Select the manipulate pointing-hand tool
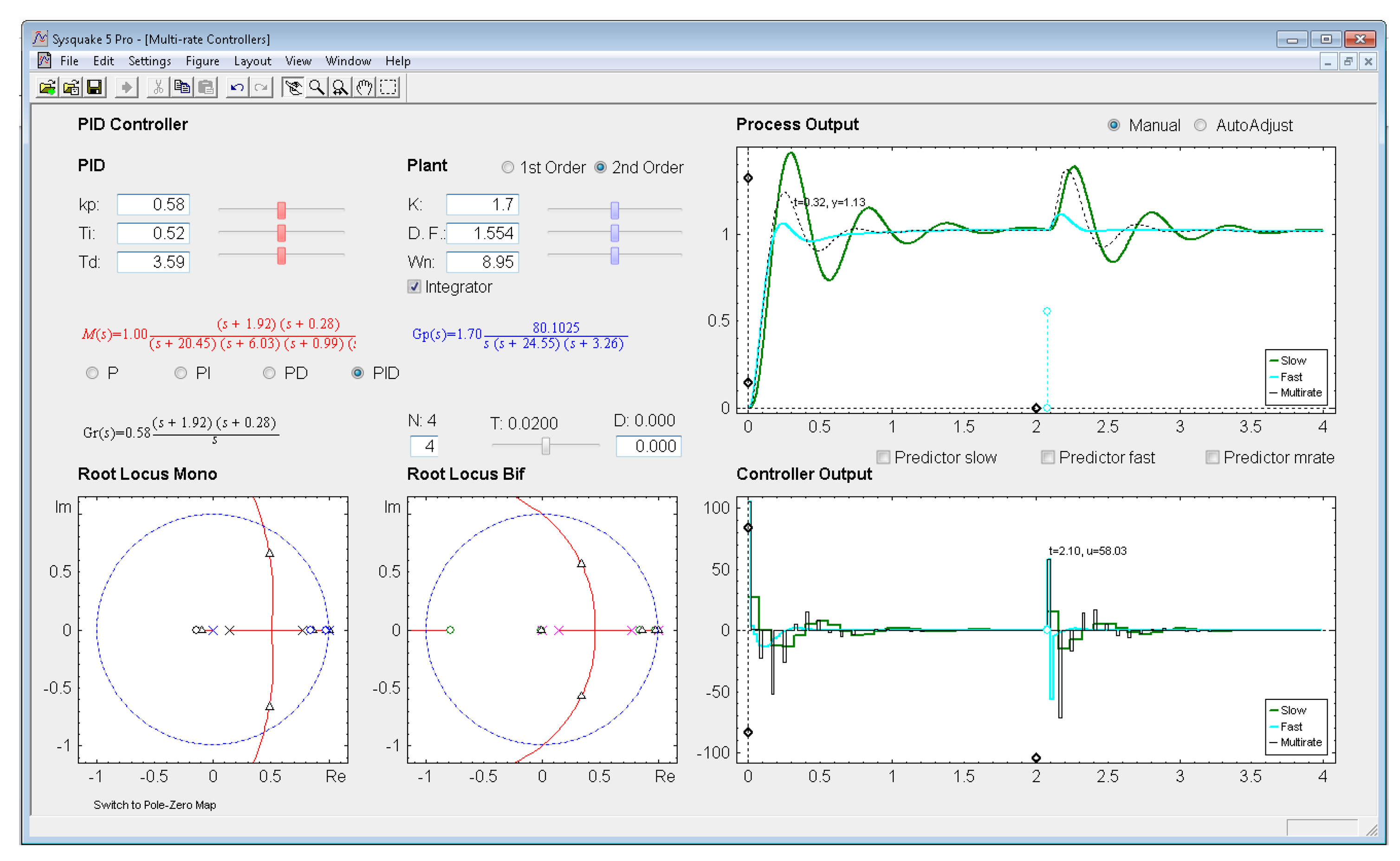Screen dimensions: 1400x861 click(293, 87)
